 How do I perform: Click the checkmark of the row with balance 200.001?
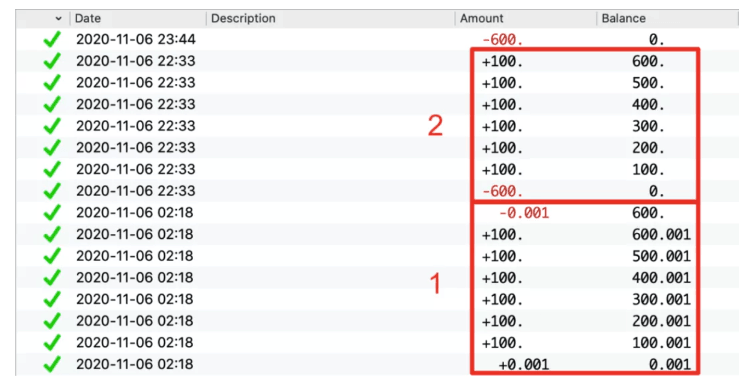point(52,320)
